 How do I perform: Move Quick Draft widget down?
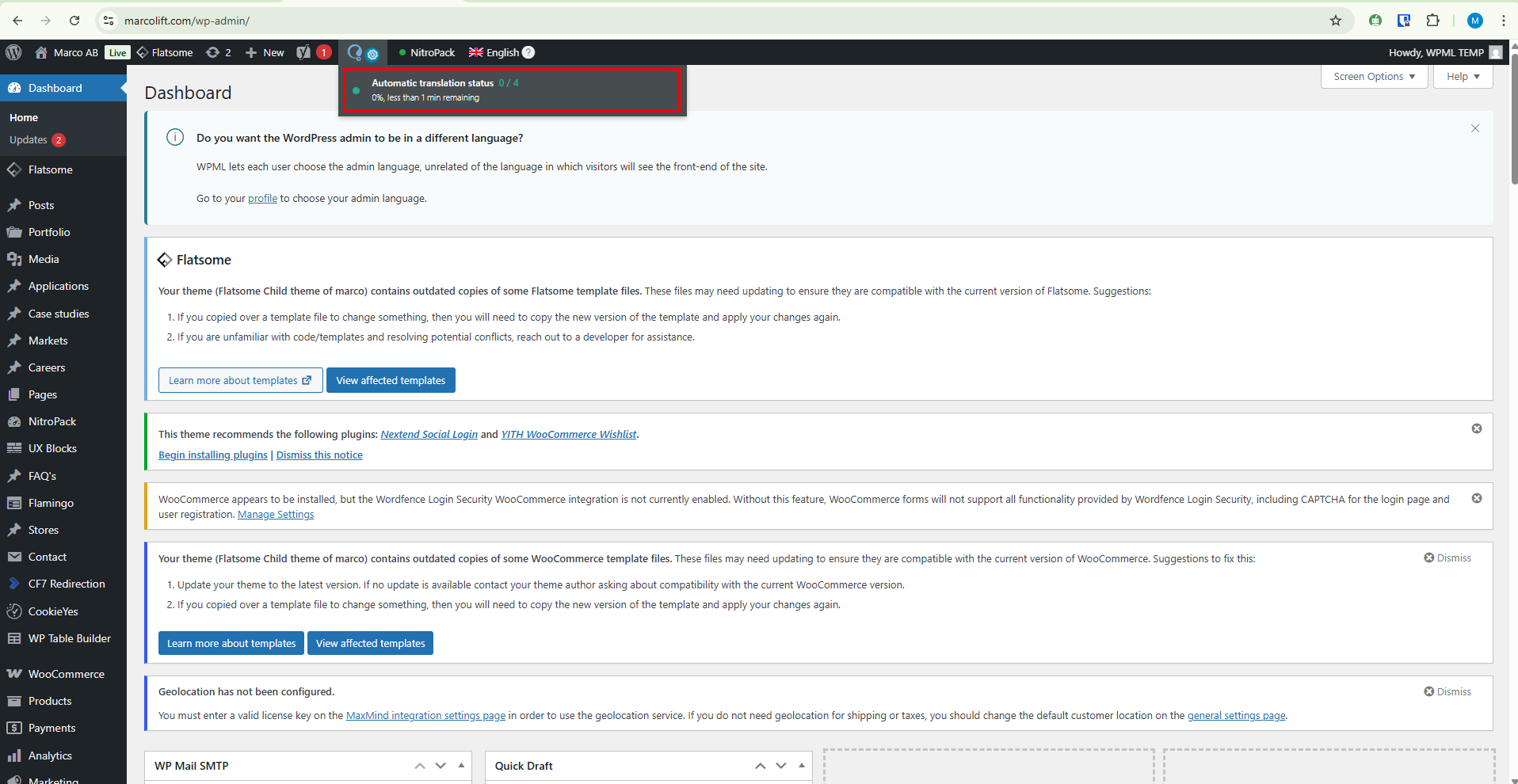pyautogui.click(x=781, y=766)
